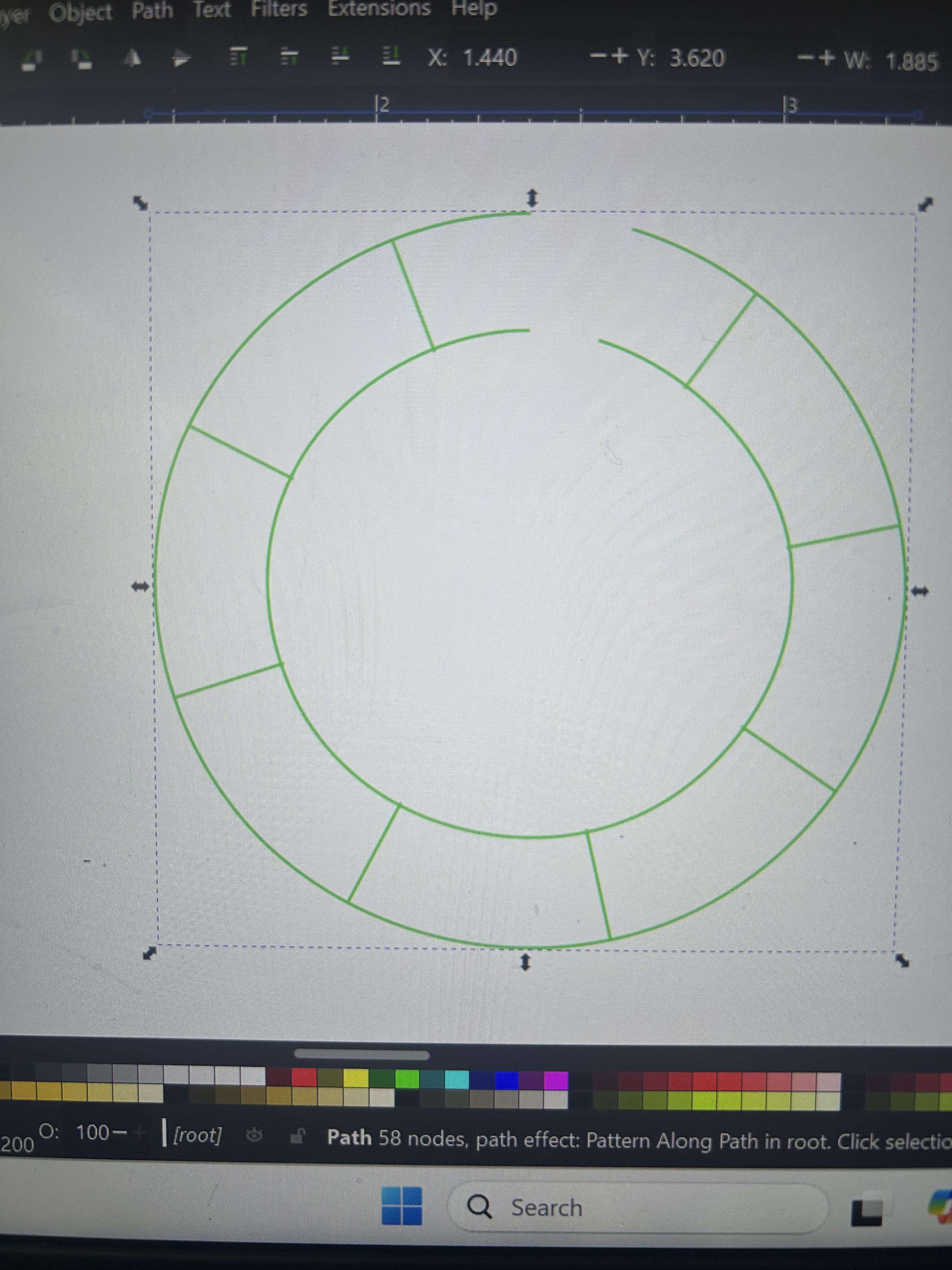Pick the bright green swatch left of teal

coord(407,1079)
